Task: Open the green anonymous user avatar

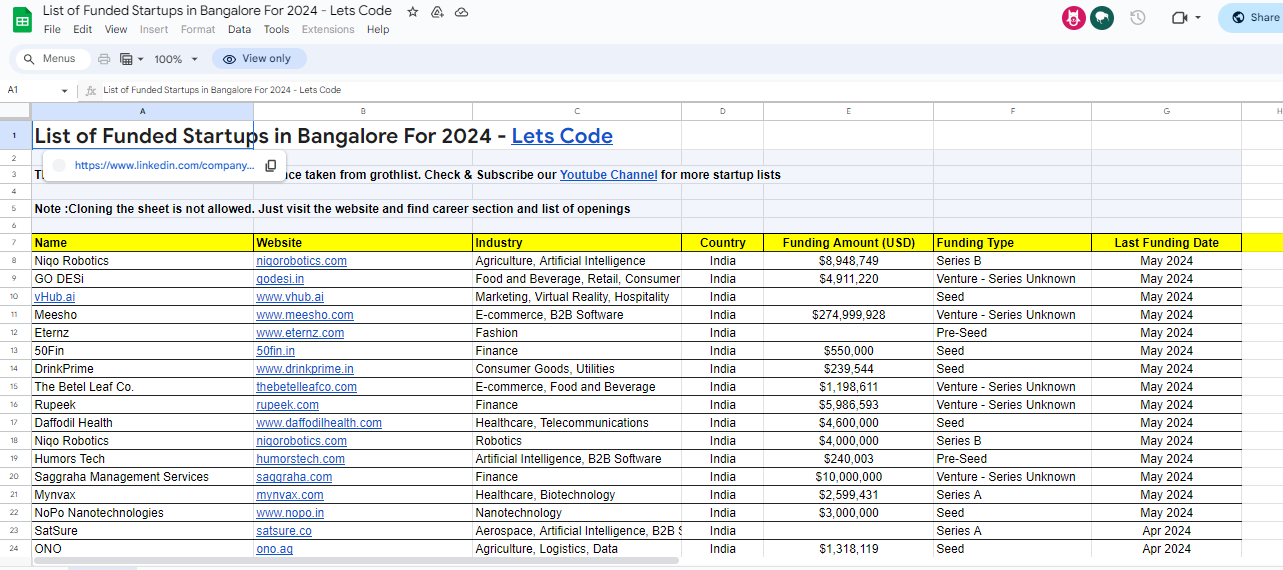Action: coord(1102,17)
